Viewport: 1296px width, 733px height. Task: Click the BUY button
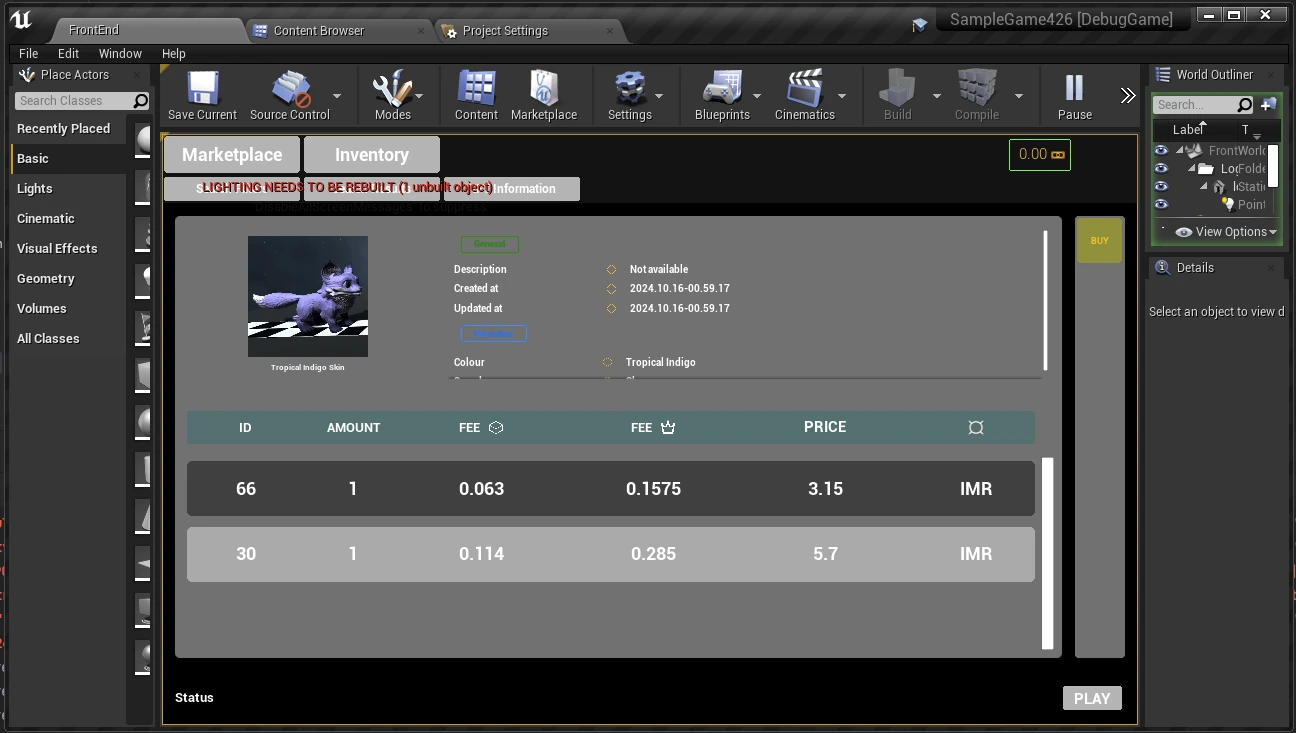pyautogui.click(x=1099, y=240)
